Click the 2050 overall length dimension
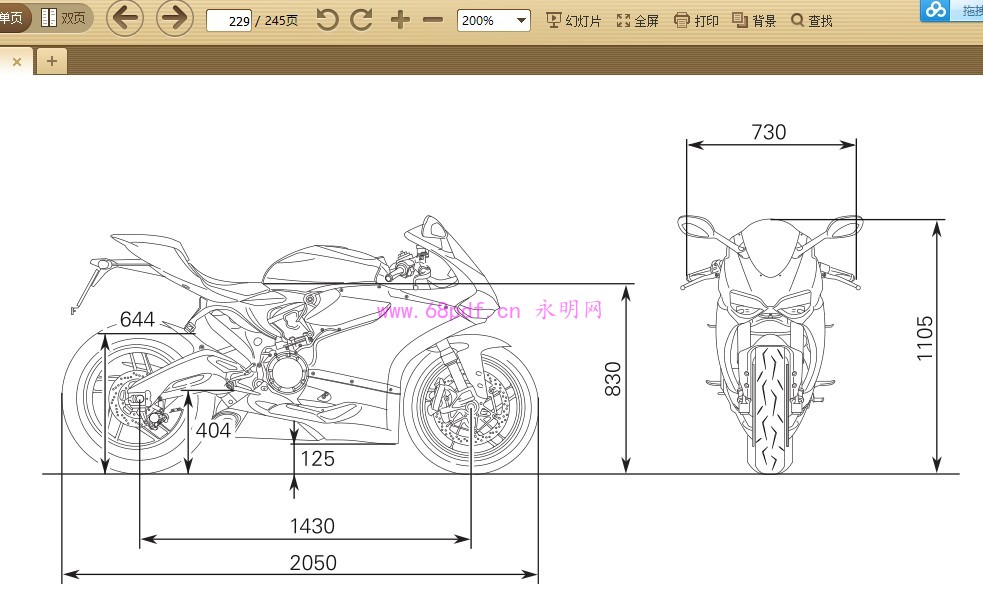 [x=313, y=563]
